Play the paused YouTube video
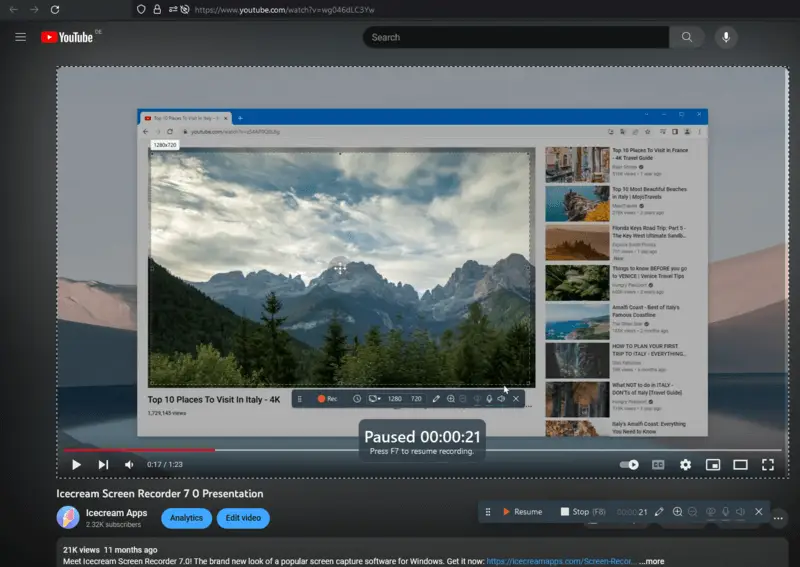This screenshot has height=567, width=800. click(x=77, y=464)
